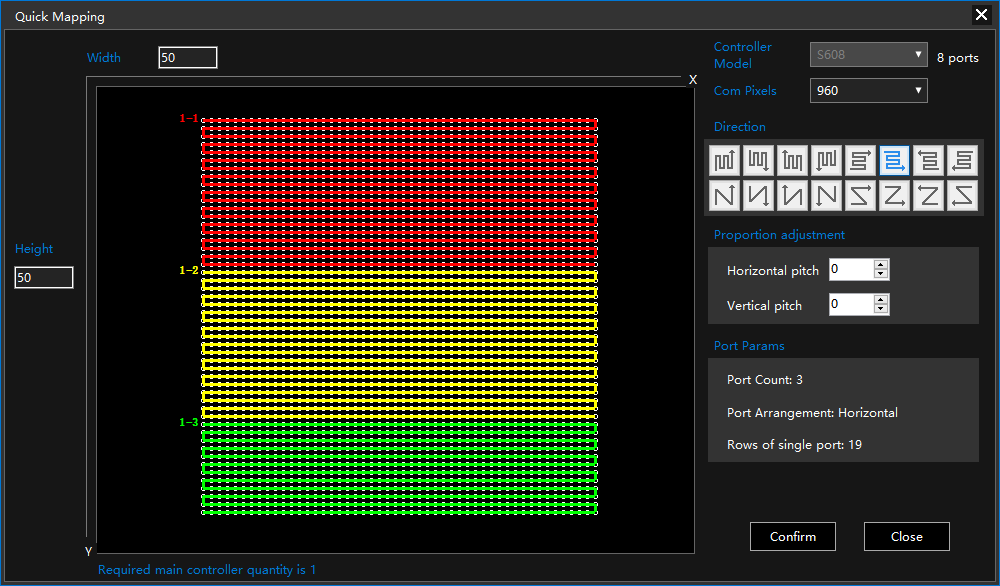1000x586 pixels.
Task: Decrease Vertical pitch with the down arrow
Action: tap(881, 309)
